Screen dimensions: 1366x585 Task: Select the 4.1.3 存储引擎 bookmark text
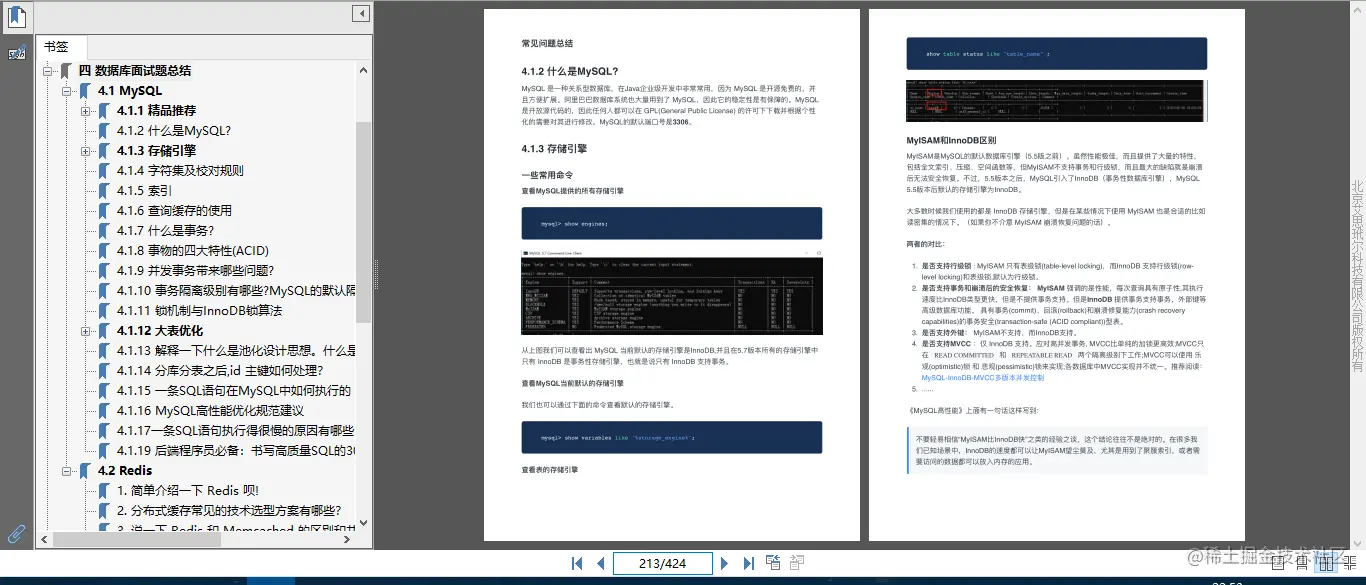(156, 151)
